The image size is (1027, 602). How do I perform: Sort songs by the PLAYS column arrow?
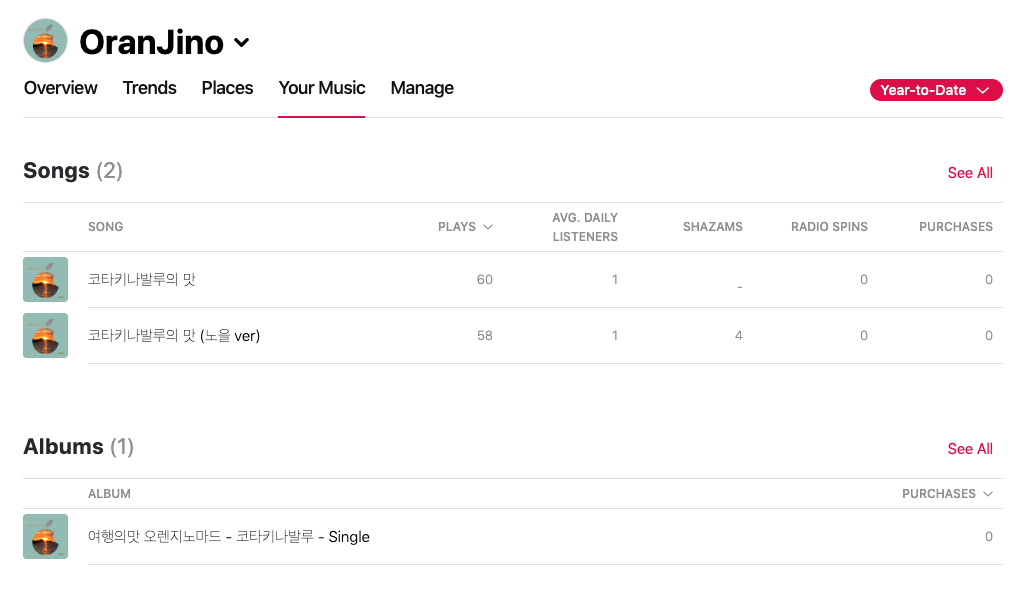click(488, 227)
